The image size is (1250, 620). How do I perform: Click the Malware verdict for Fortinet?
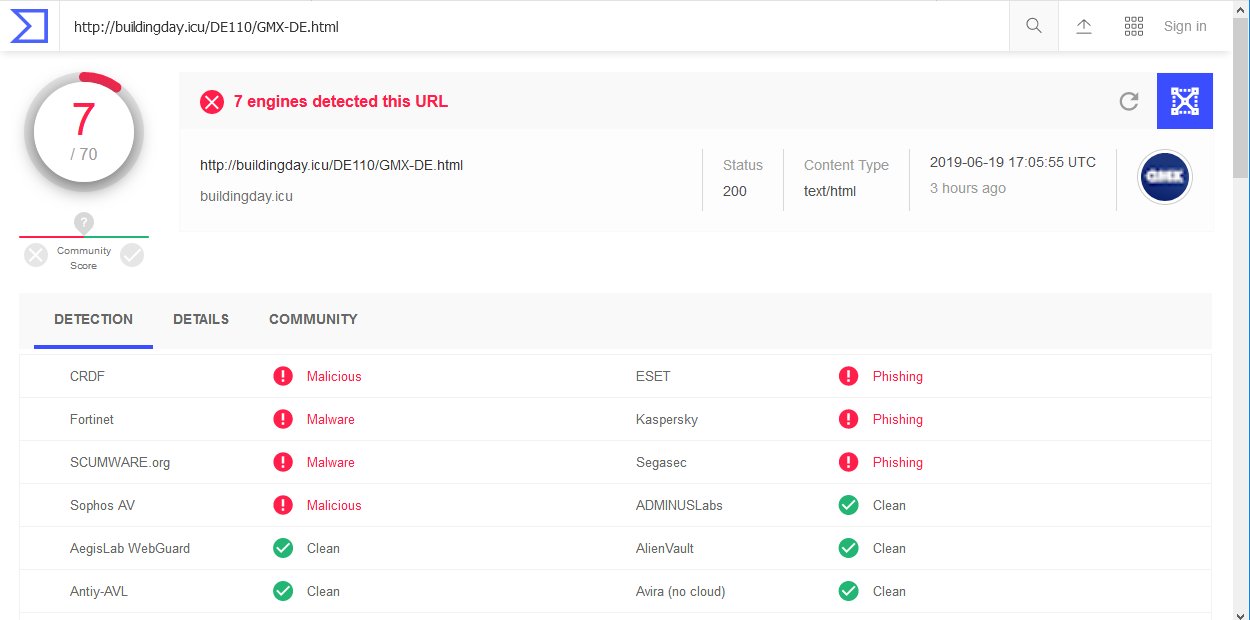coord(331,419)
